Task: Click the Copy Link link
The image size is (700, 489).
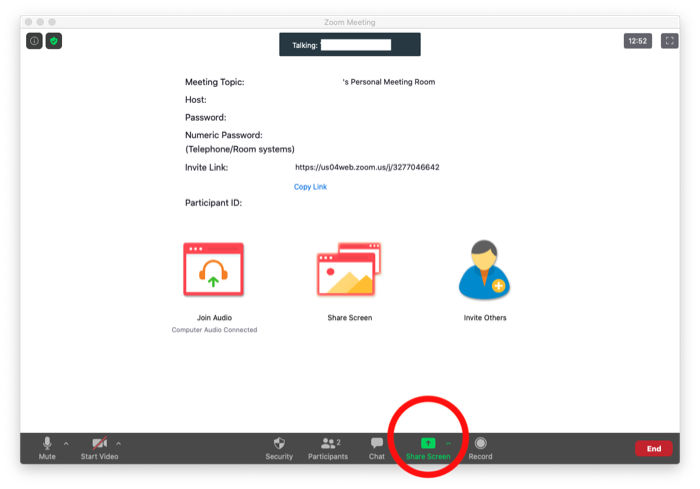Action: pos(310,187)
